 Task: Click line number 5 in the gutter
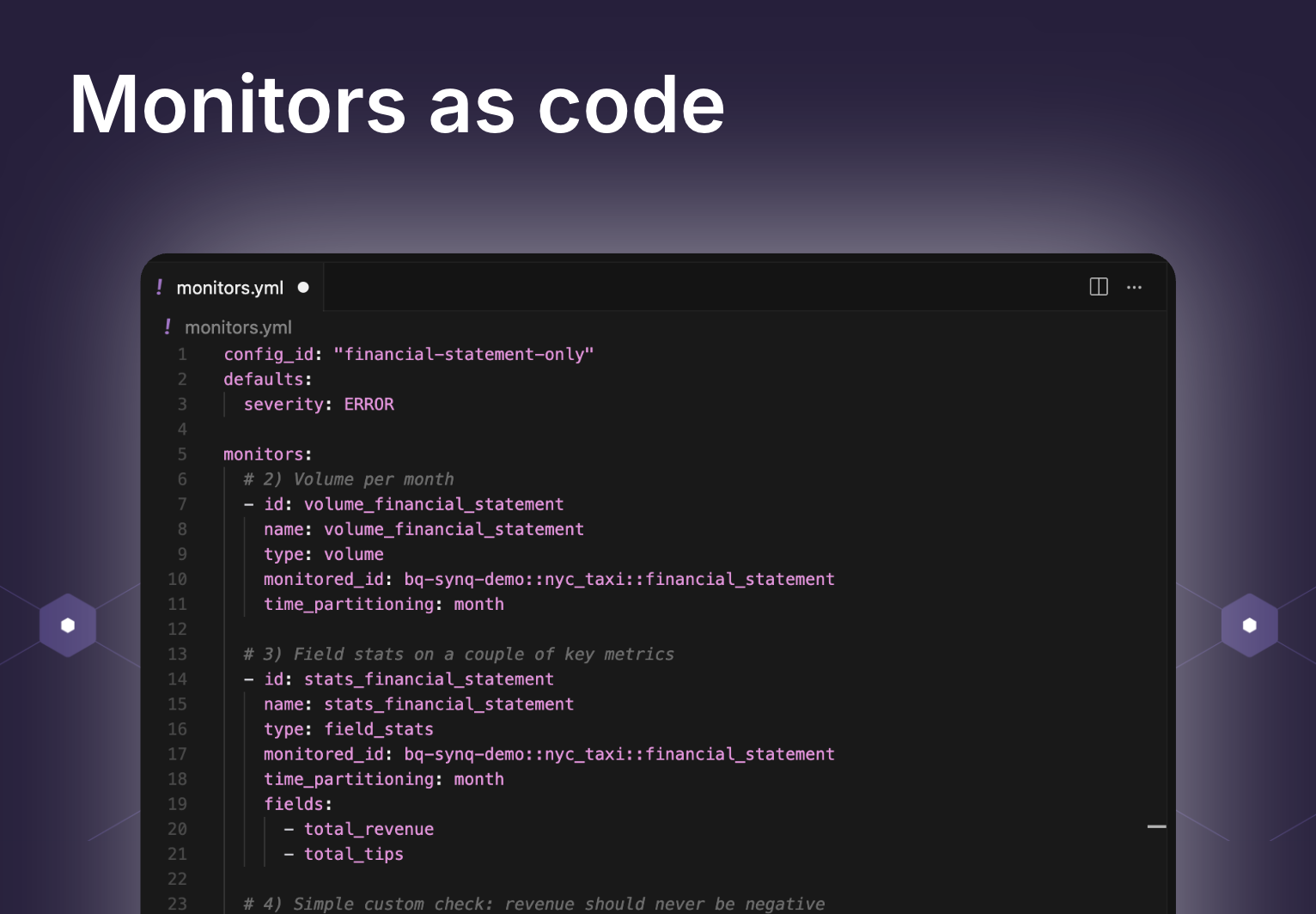tap(182, 454)
